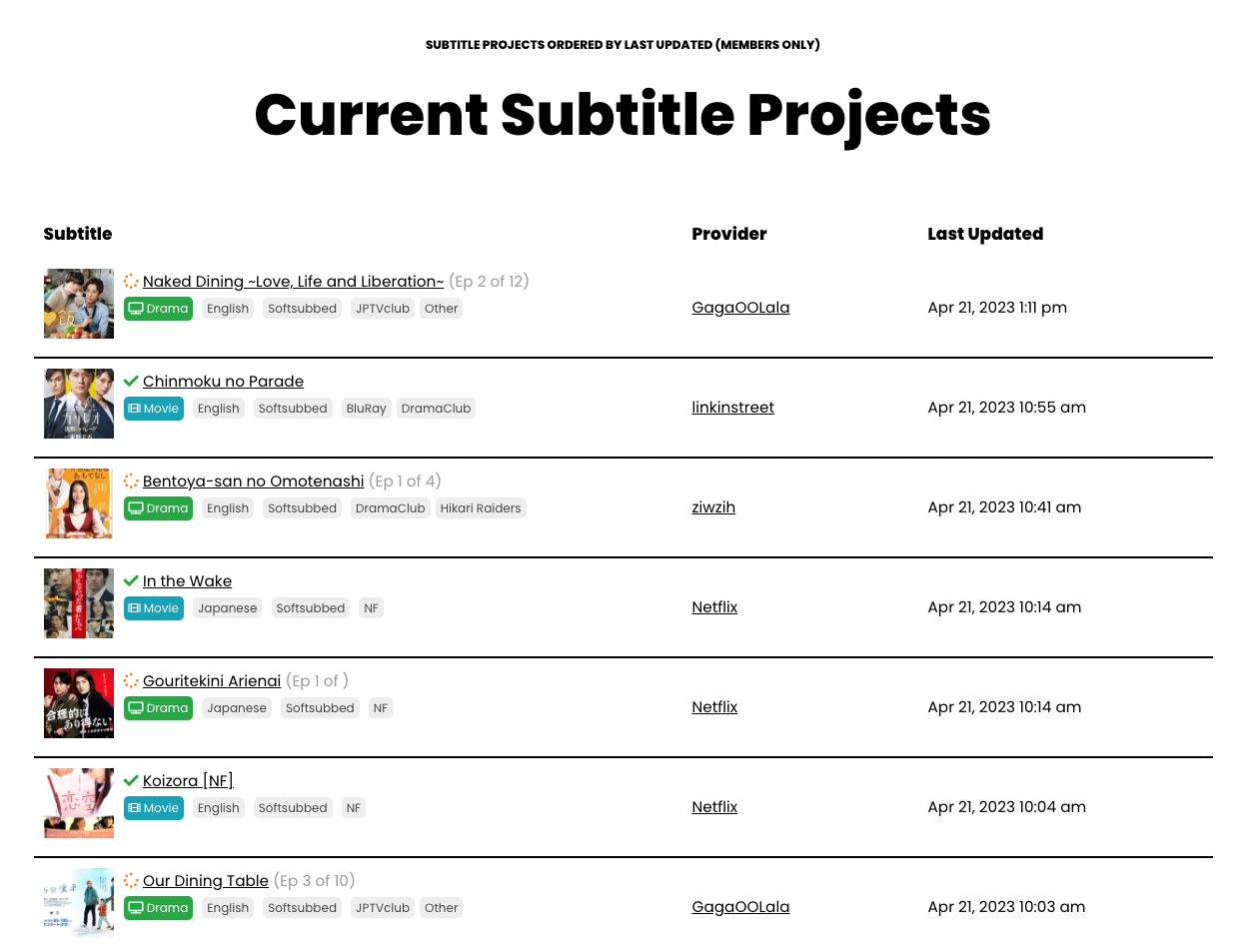Click the spinner icon beside Gouritekini Arienai
This screenshot has height=952, width=1260.
[x=131, y=681]
